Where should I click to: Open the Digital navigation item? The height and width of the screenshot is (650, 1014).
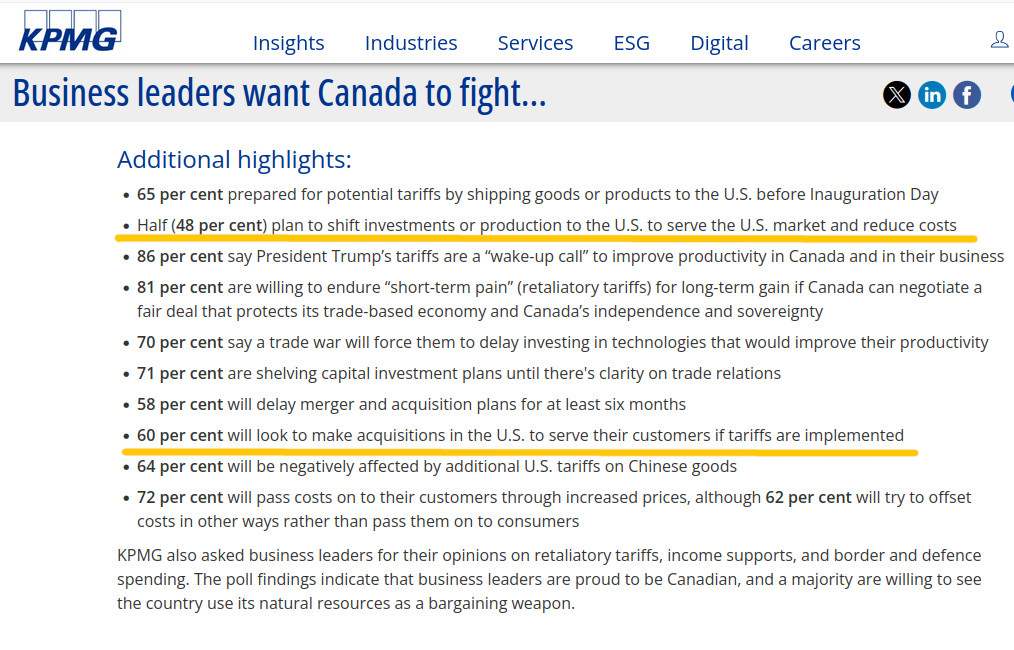[x=719, y=43]
